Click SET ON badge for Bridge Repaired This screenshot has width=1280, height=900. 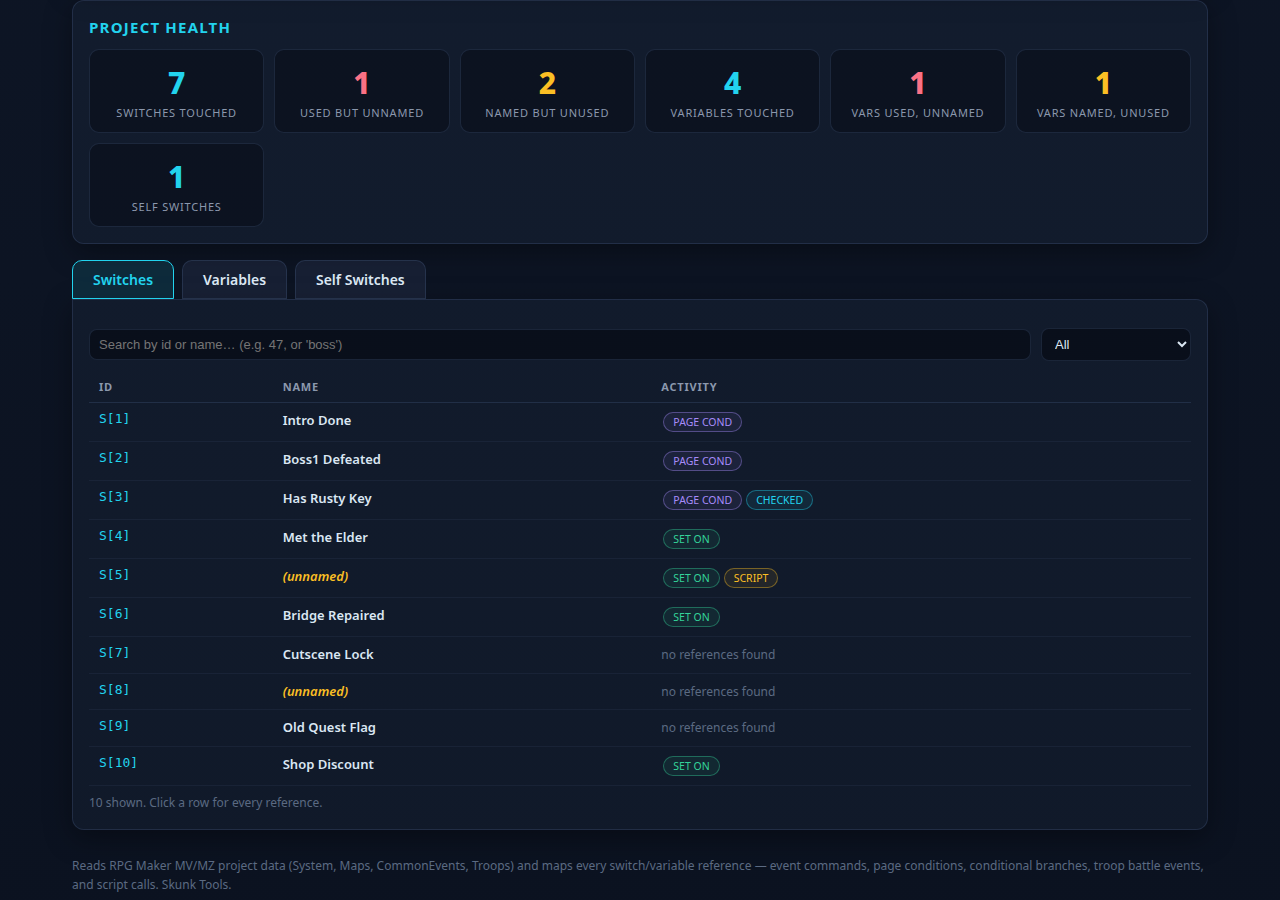(691, 617)
